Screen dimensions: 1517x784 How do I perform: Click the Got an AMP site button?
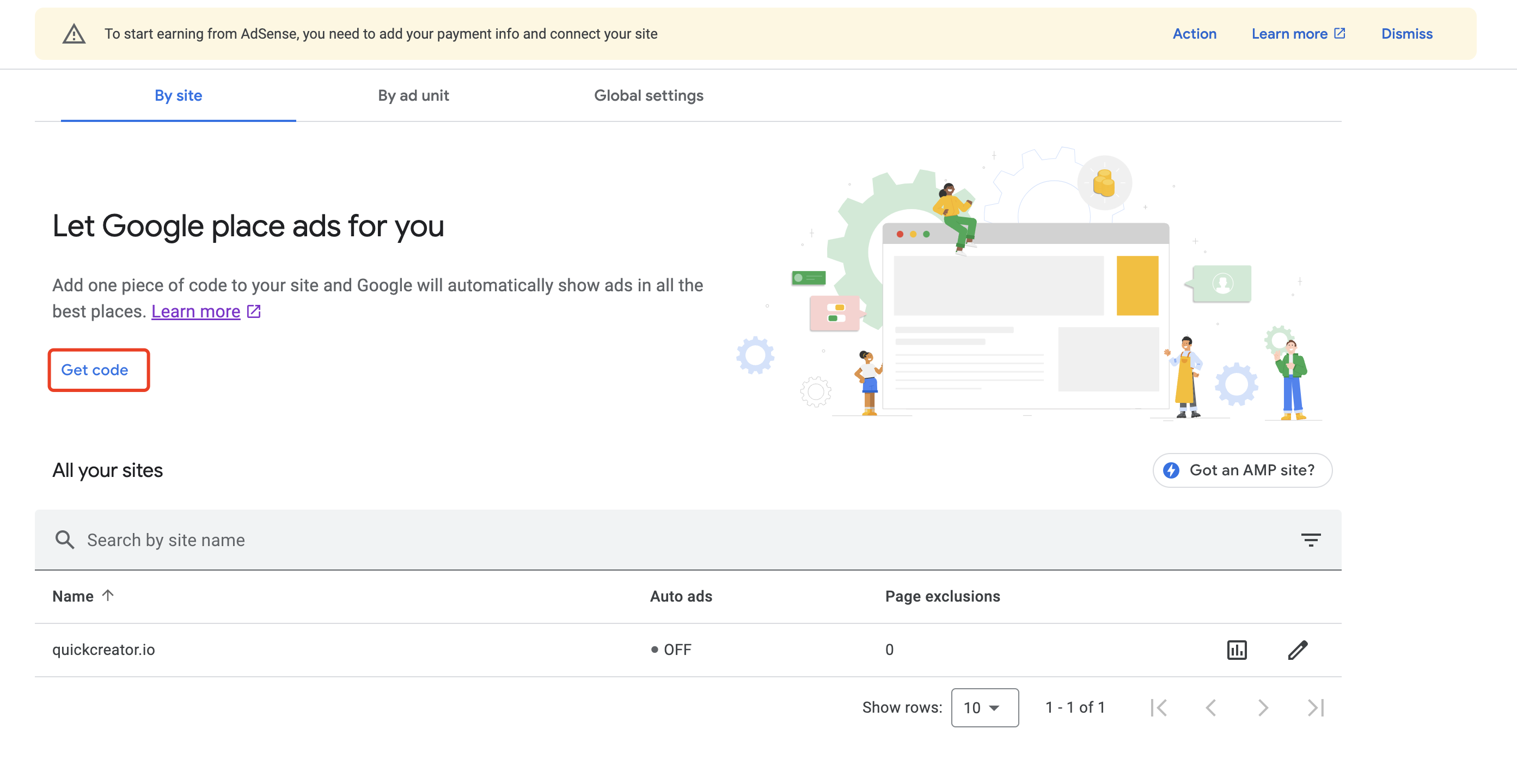[1241, 470]
